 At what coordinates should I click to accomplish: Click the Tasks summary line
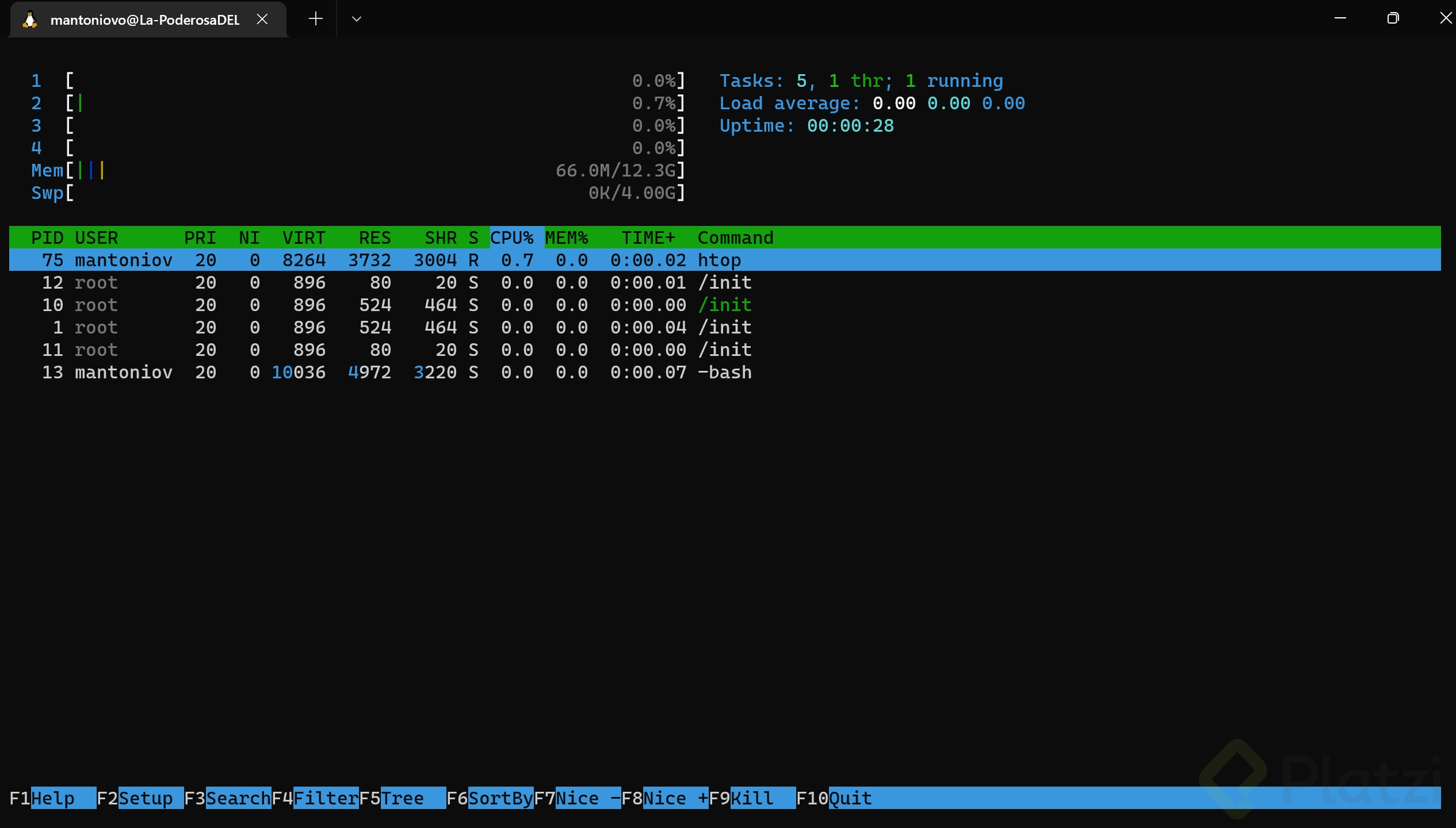[861, 80]
